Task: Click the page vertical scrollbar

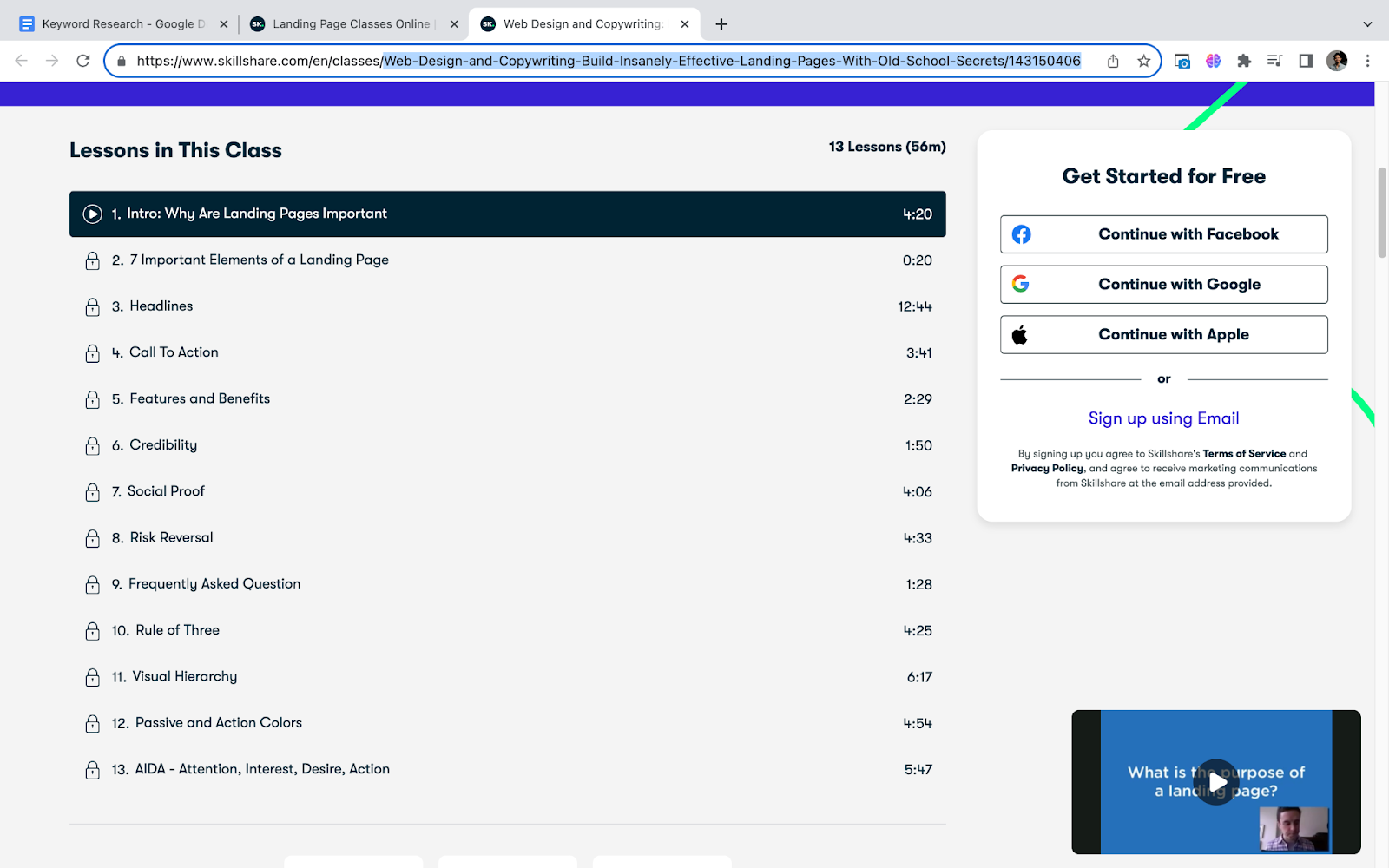Action: pyautogui.click(x=1382, y=213)
